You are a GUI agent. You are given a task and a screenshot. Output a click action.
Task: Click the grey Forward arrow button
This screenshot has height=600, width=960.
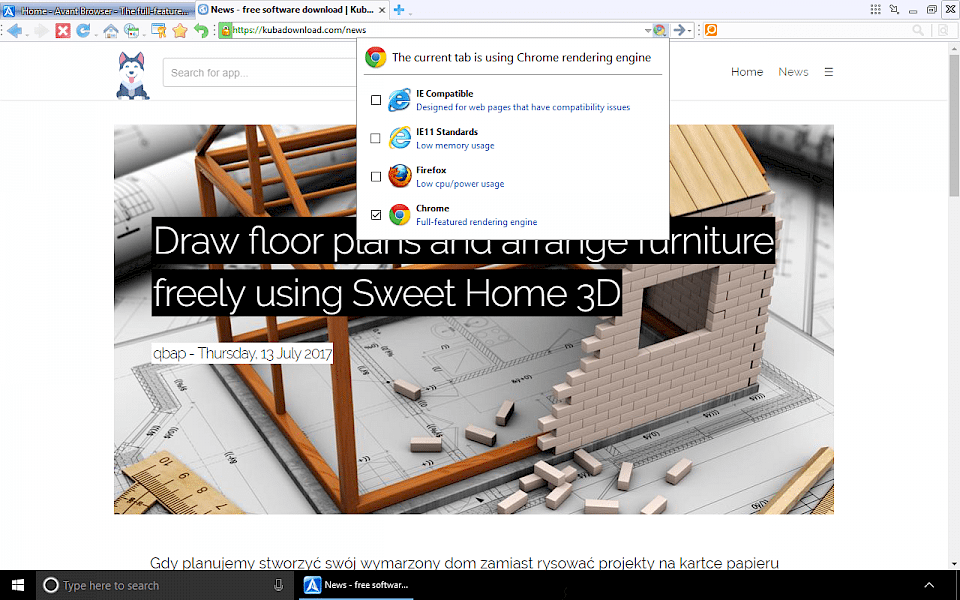tap(42, 30)
